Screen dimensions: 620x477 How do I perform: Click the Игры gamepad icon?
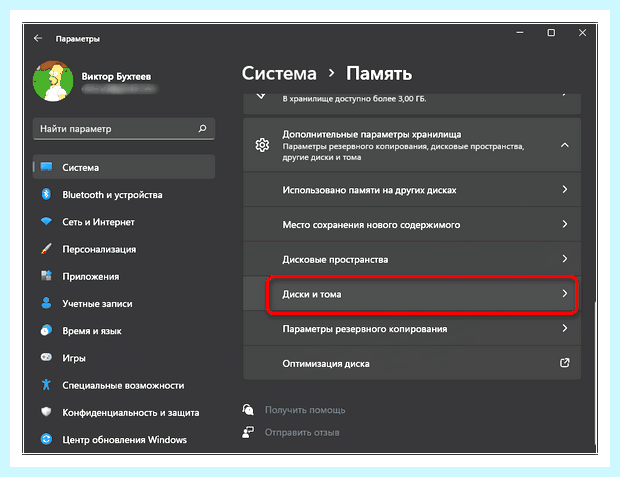46,358
